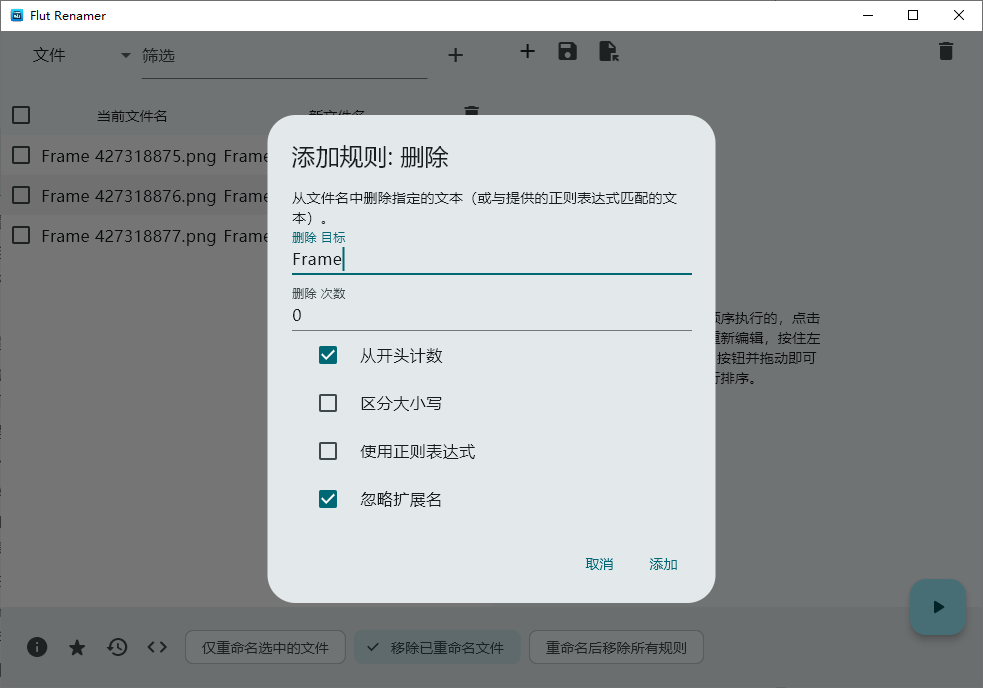This screenshot has height=688, width=983.
Task: Click the add rule plus icon
Action: point(528,51)
